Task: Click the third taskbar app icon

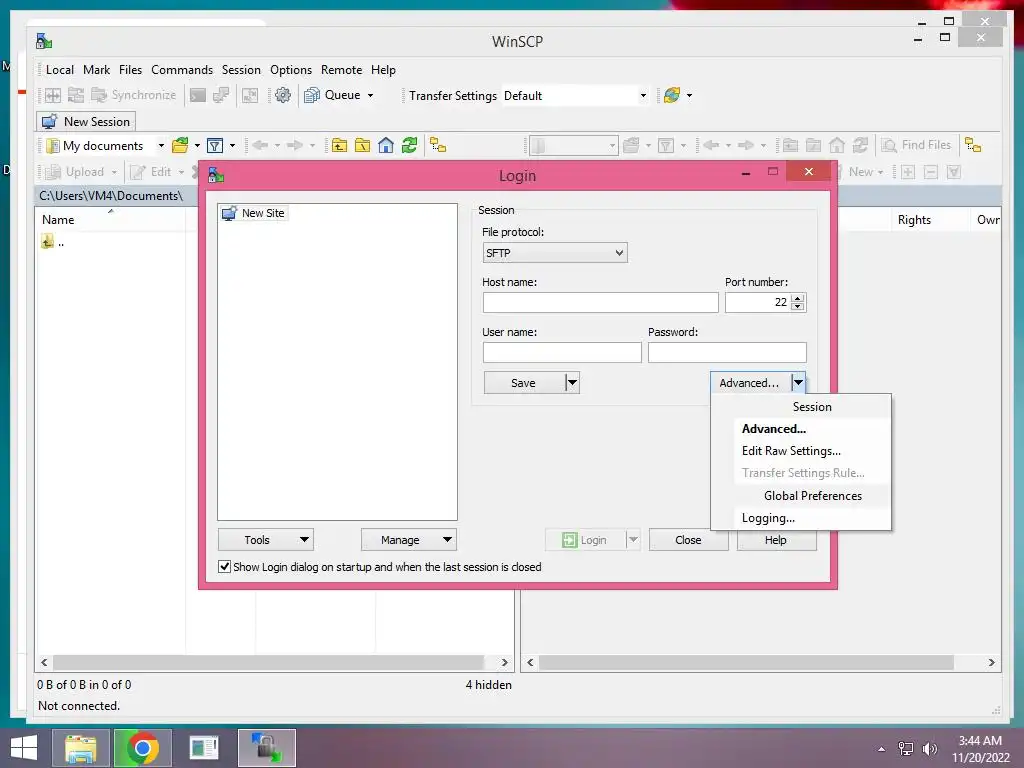Action: (204, 748)
